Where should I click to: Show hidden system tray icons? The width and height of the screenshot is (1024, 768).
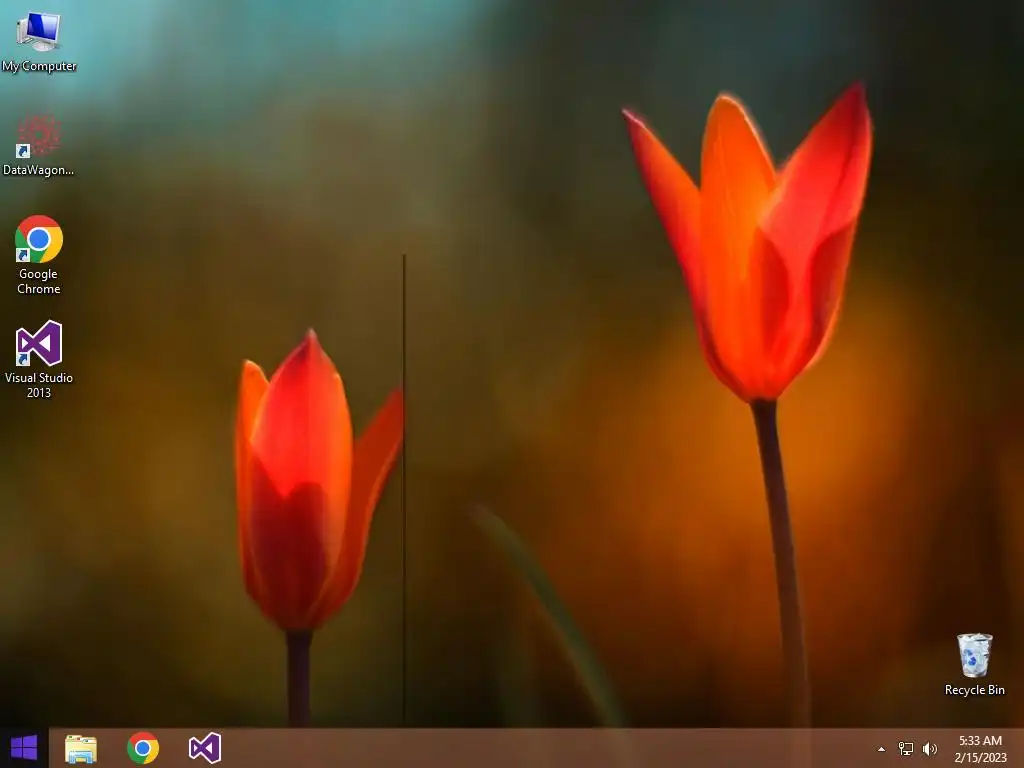pyautogui.click(x=882, y=749)
